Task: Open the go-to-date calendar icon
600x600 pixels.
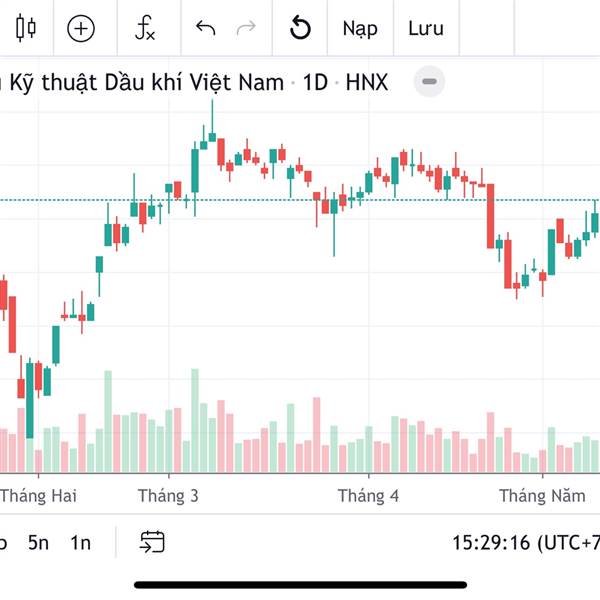Action: tap(152, 542)
